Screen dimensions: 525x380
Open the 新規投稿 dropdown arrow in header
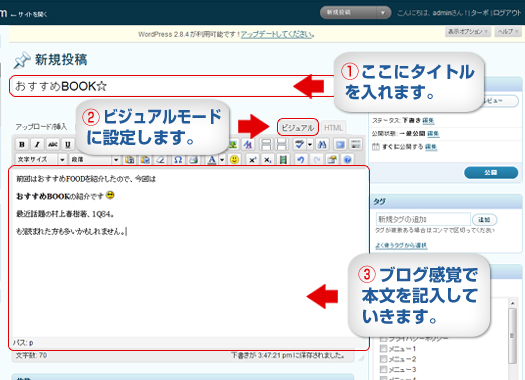pyautogui.click(x=383, y=12)
